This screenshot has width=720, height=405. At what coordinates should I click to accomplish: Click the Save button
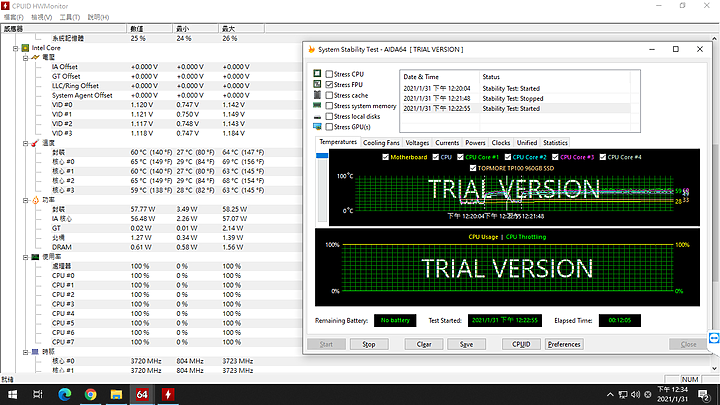(x=466, y=344)
